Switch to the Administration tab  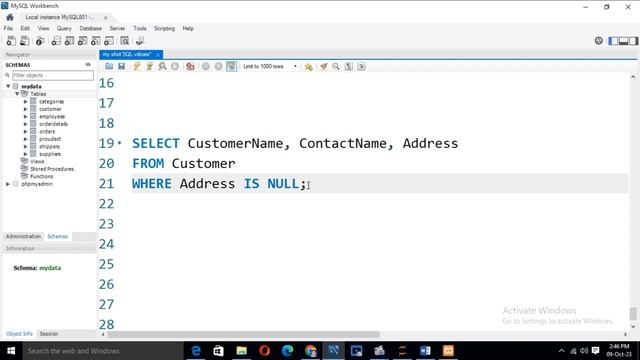point(24,236)
